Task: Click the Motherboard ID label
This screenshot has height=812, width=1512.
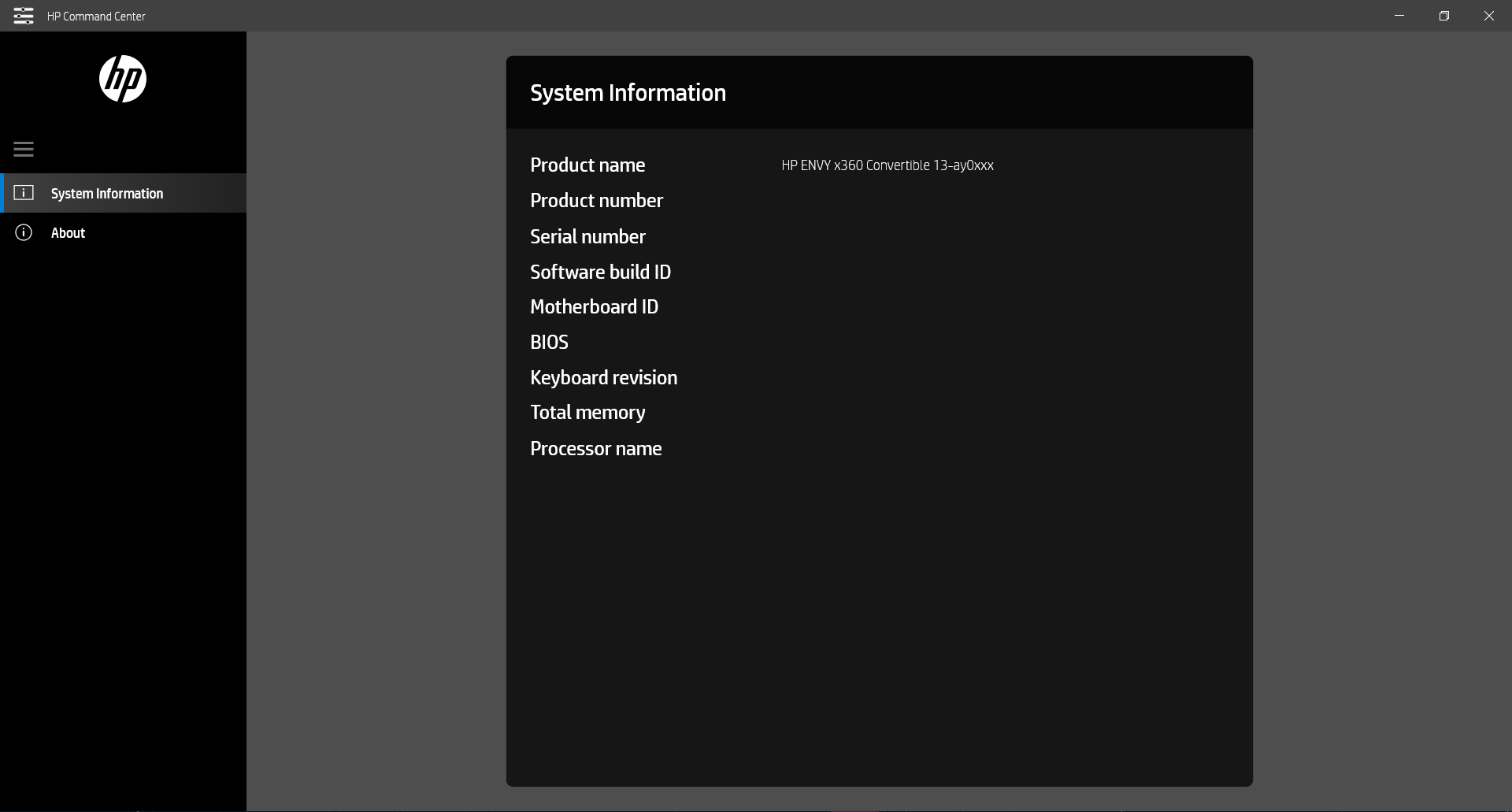Action: coord(594,306)
